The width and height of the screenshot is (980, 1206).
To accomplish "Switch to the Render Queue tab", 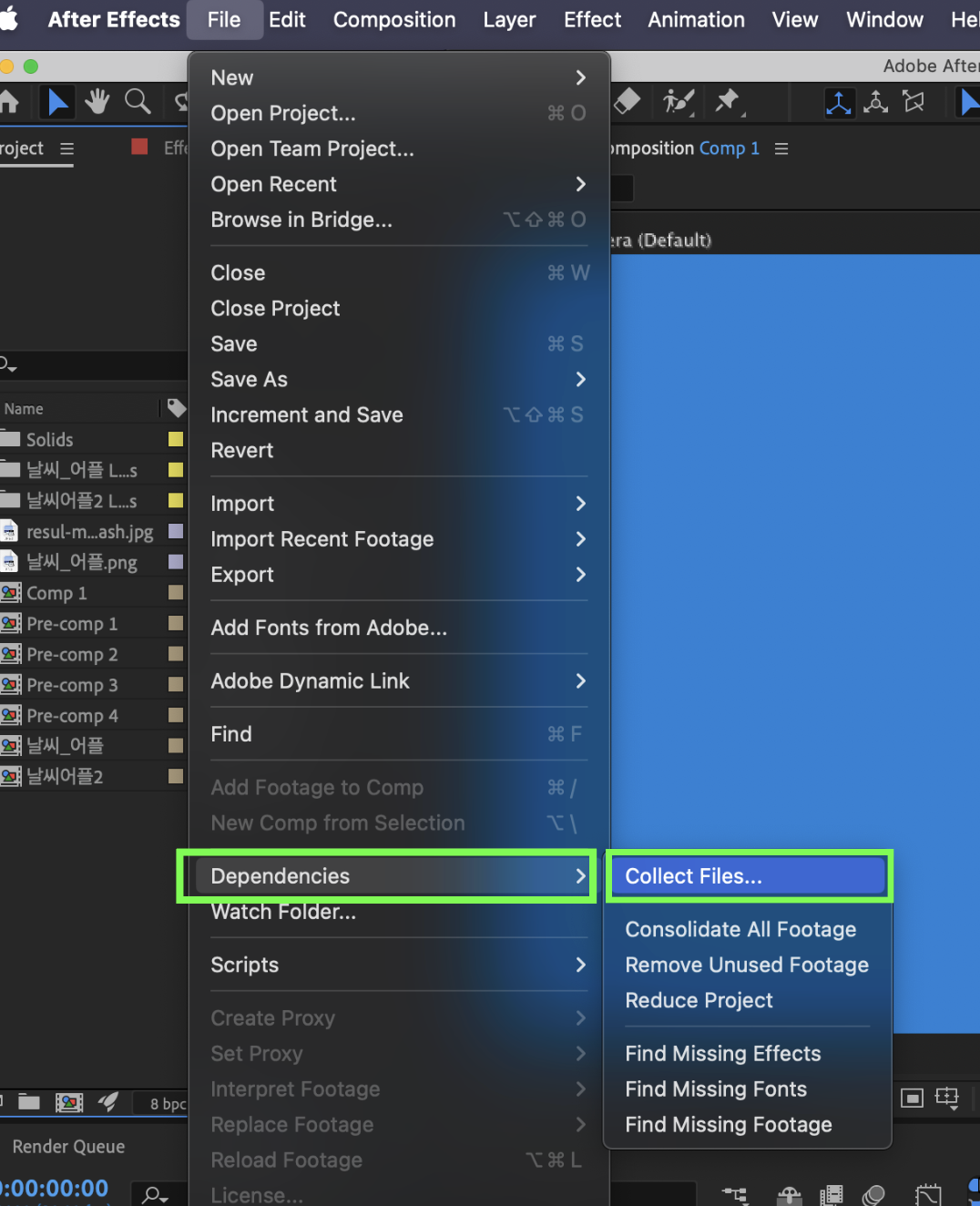I will tap(68, 1147).
